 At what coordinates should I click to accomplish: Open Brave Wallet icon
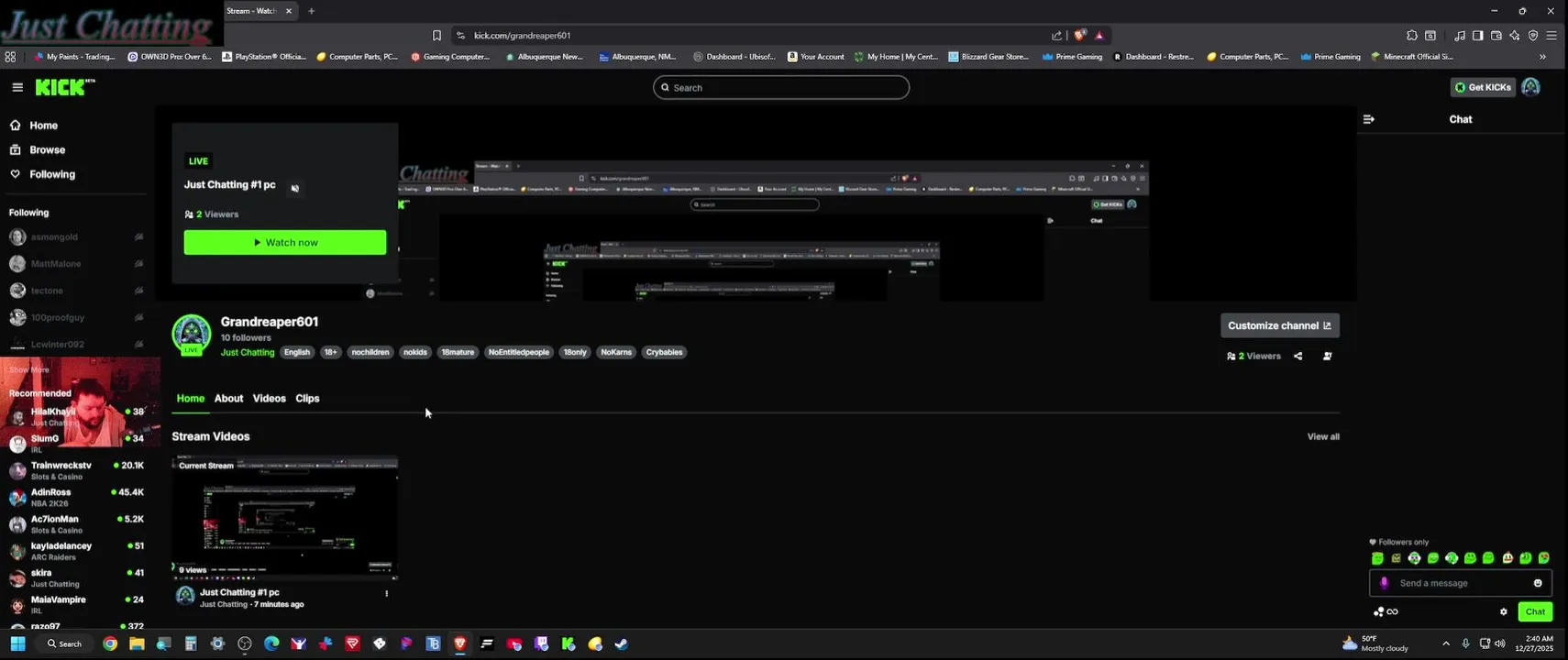coord(1496,35)
